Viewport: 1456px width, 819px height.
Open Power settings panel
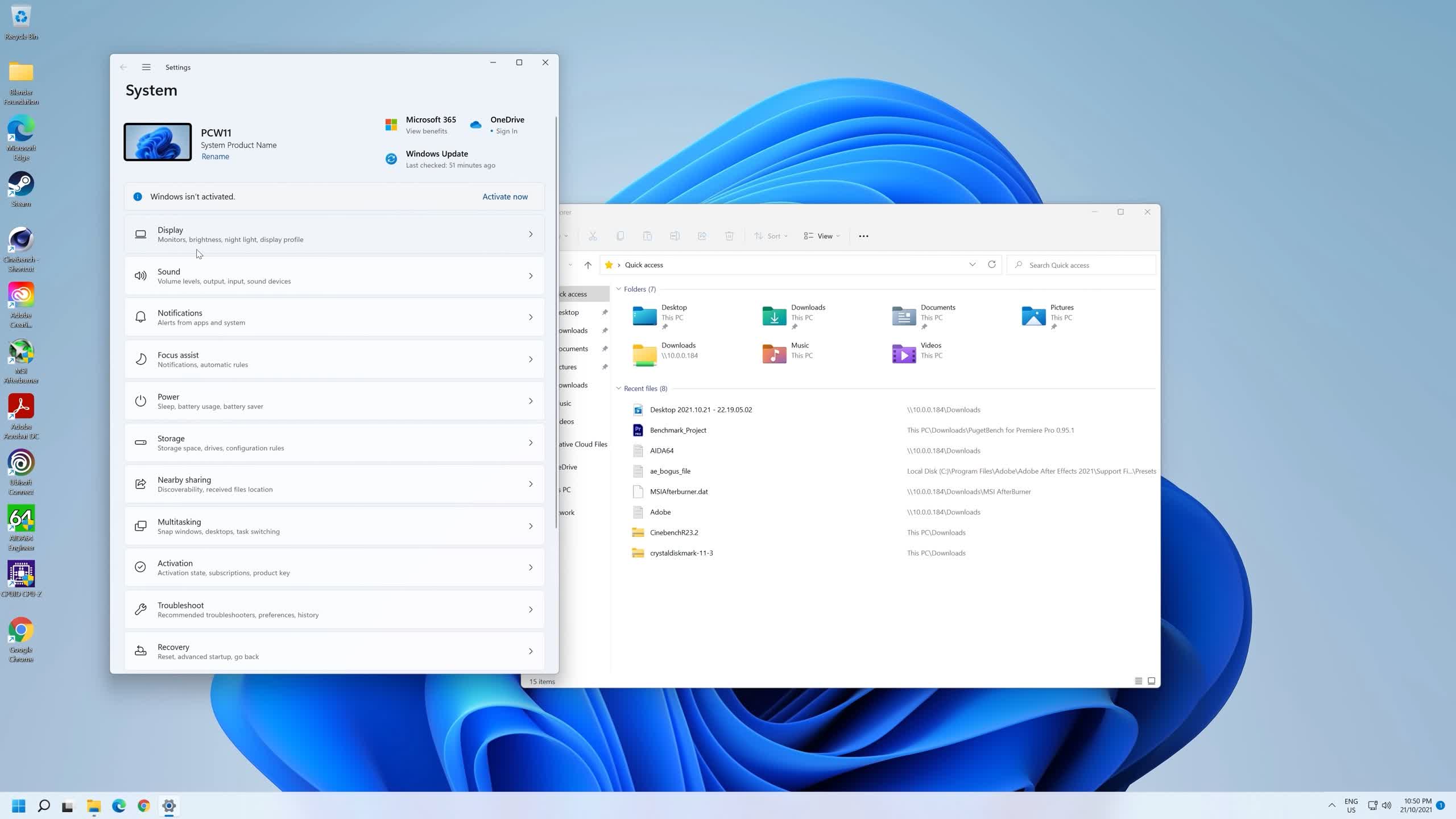click(335, 402)
